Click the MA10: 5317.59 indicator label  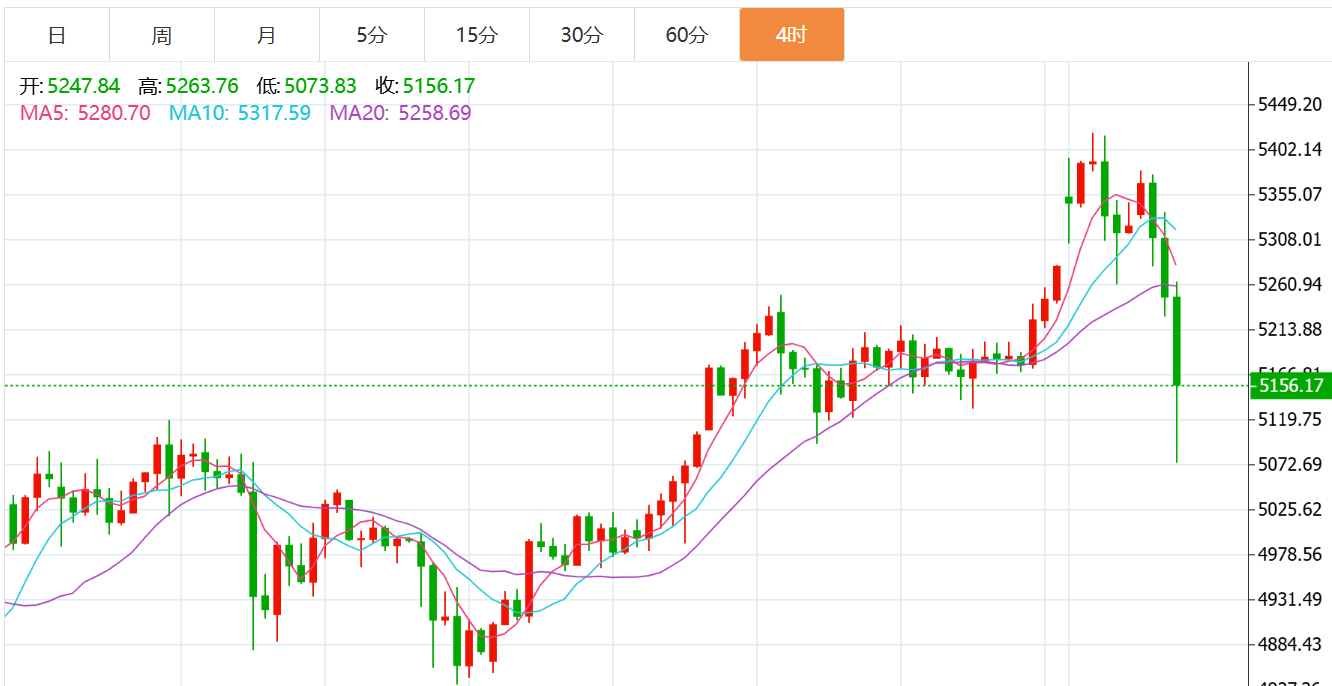click(x=240, y=113)
